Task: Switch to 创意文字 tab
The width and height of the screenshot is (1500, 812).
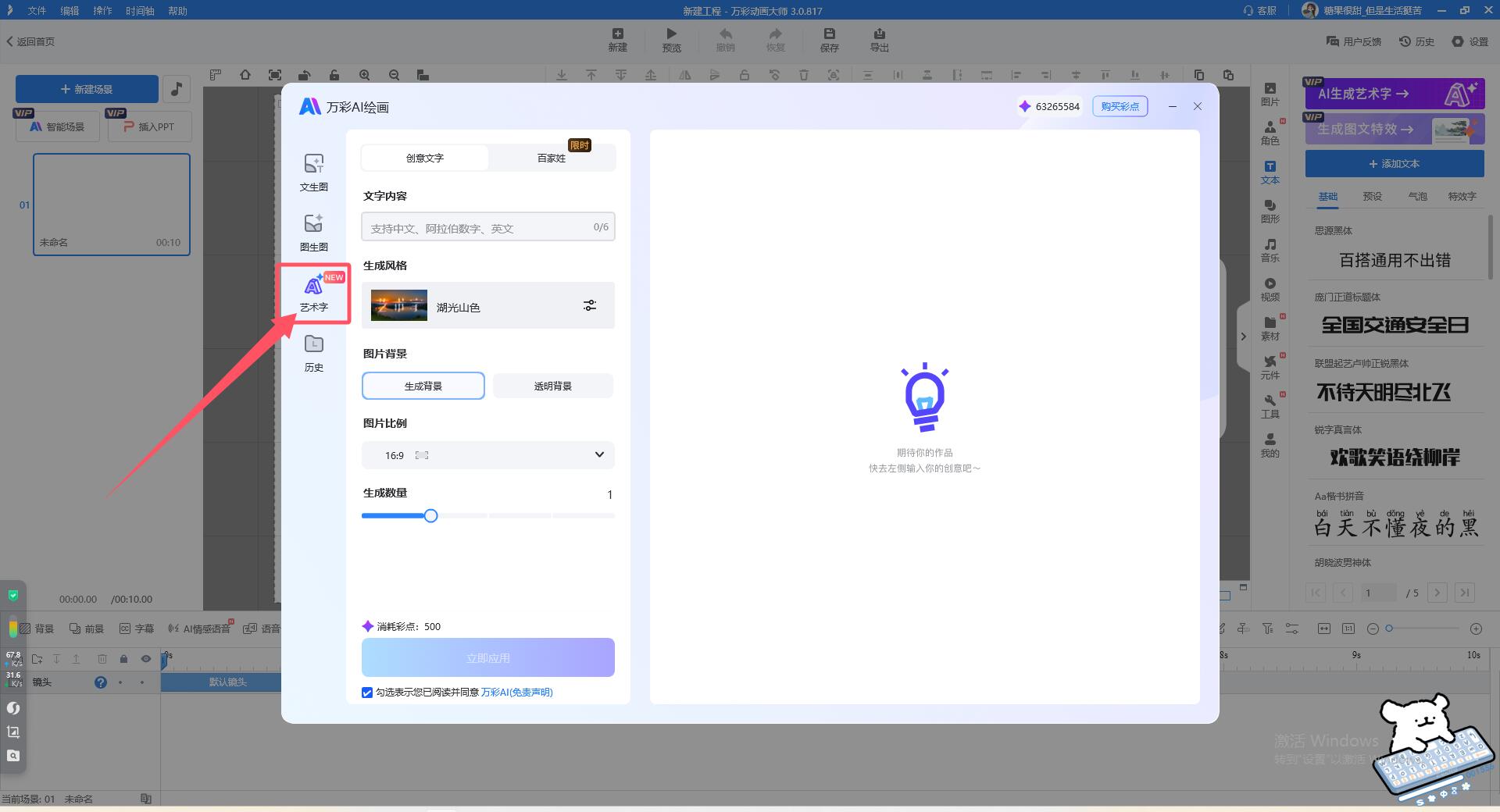Action: coord(425,158)
